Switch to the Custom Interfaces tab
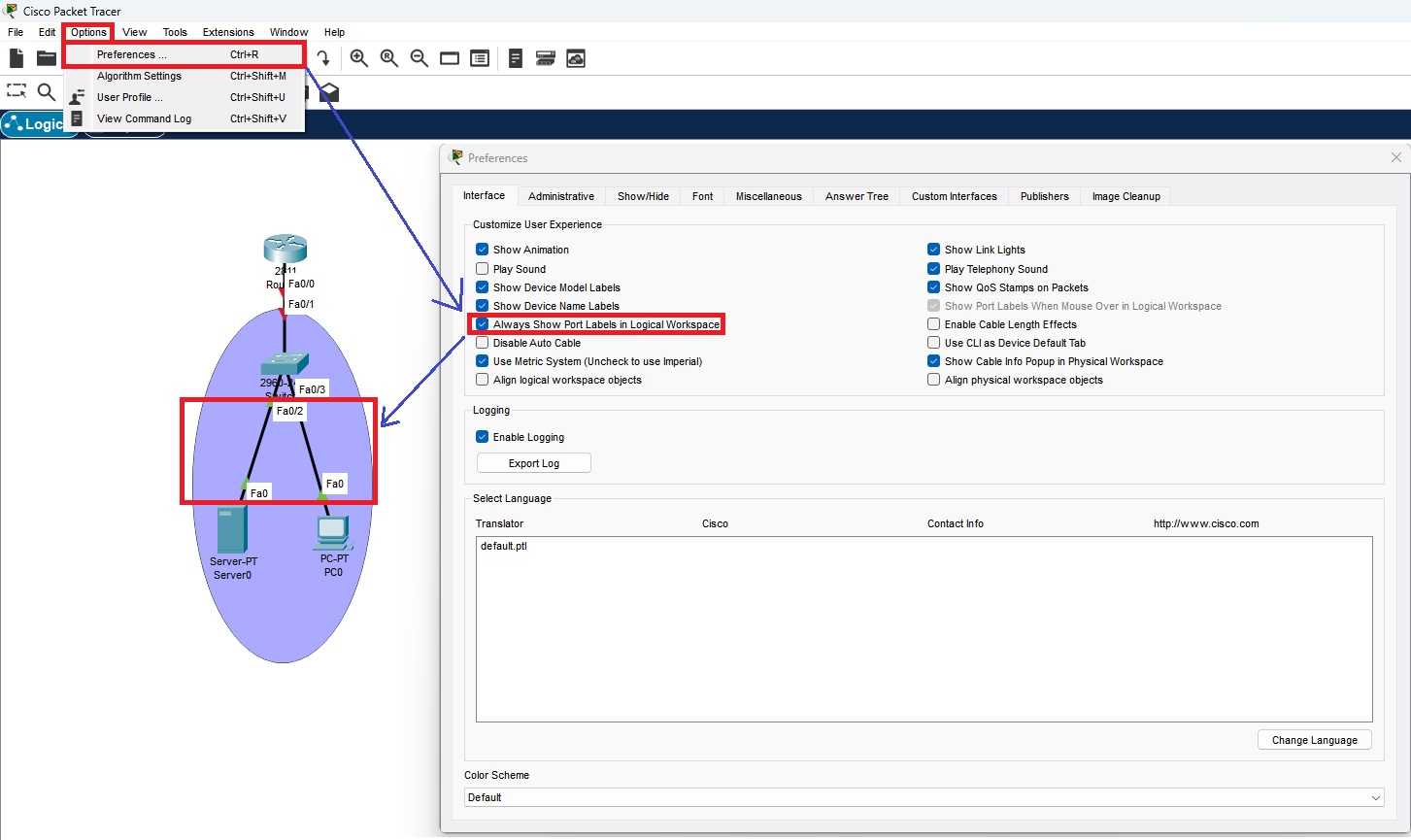Image resolution: width=1411 pixels, height=840 pixels. (954, 196)
